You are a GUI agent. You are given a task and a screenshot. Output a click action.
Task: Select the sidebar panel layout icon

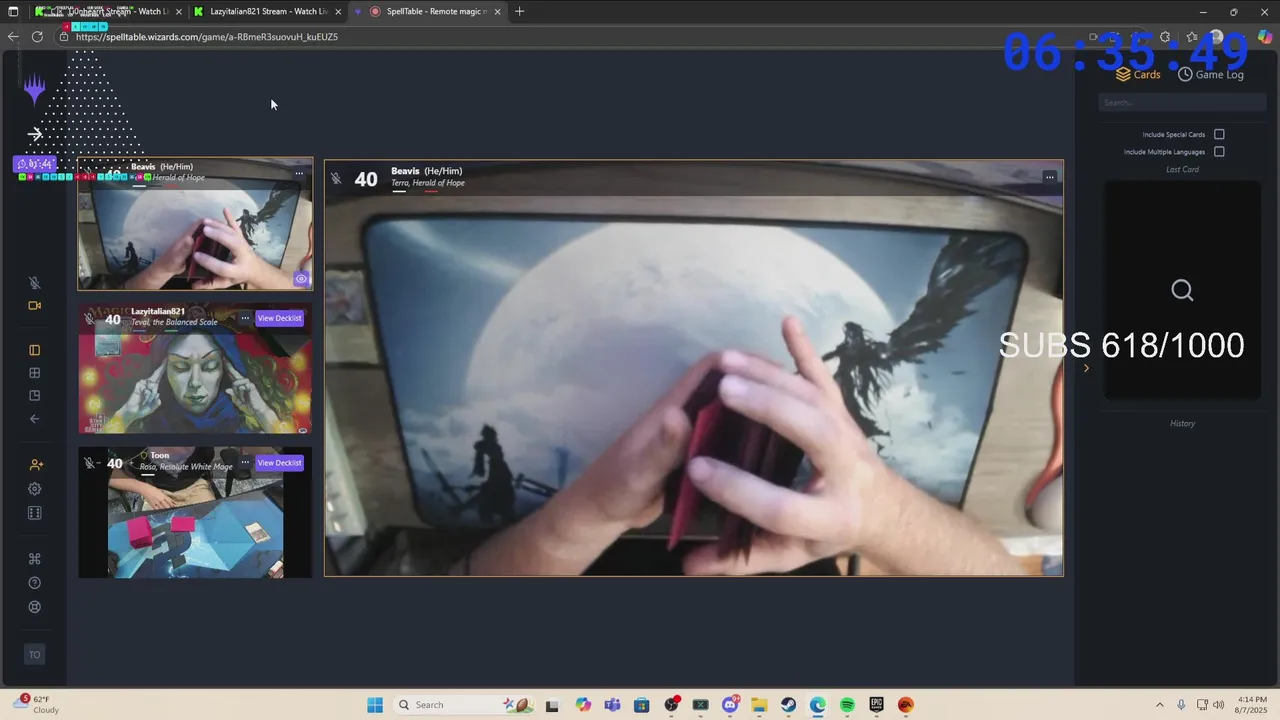(x=35, y=350)
